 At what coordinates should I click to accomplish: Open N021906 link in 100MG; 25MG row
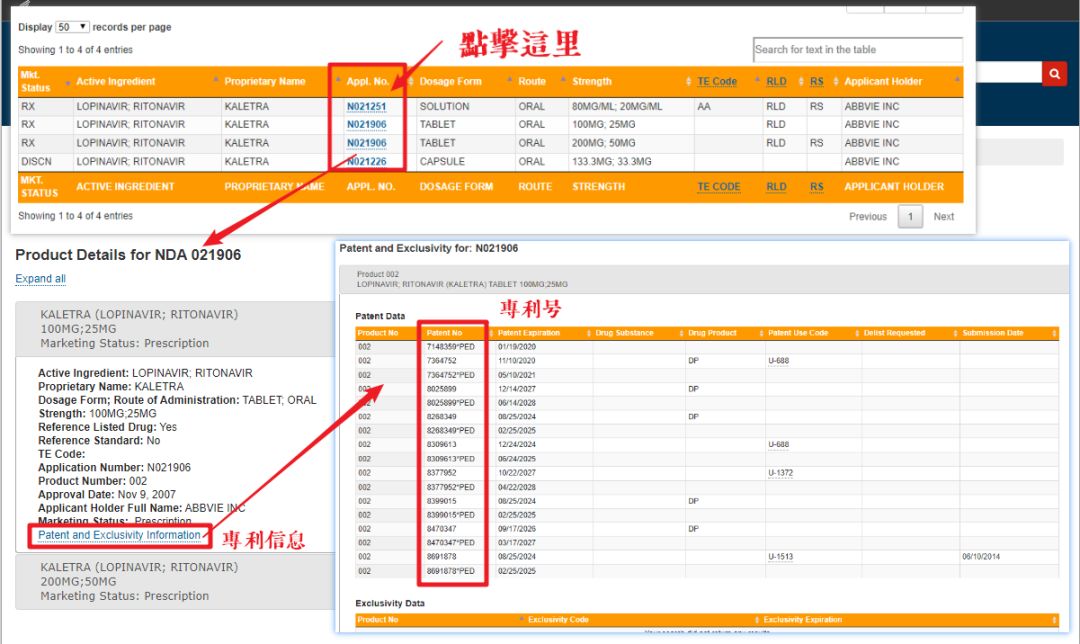(366, 125)
